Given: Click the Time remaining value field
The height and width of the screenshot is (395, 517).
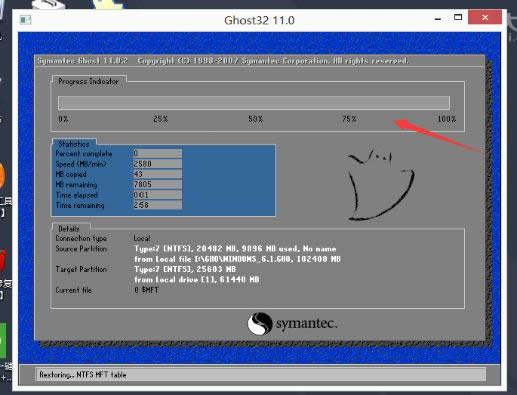Looking at the screenshot, I should point(157,205).
